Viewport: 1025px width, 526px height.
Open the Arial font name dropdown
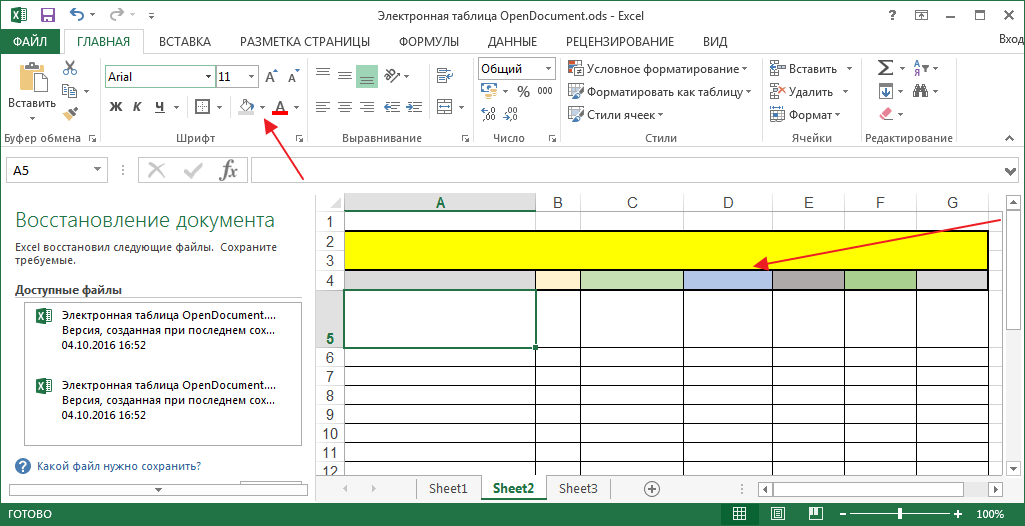(x=209, y=76)
